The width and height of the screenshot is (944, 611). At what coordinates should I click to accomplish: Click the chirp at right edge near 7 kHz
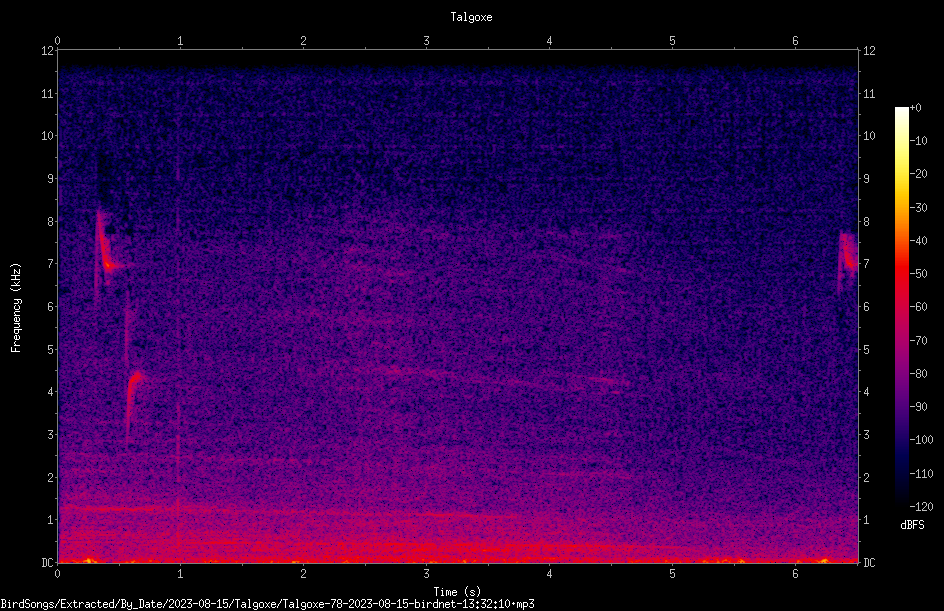(x=848, y=259)
